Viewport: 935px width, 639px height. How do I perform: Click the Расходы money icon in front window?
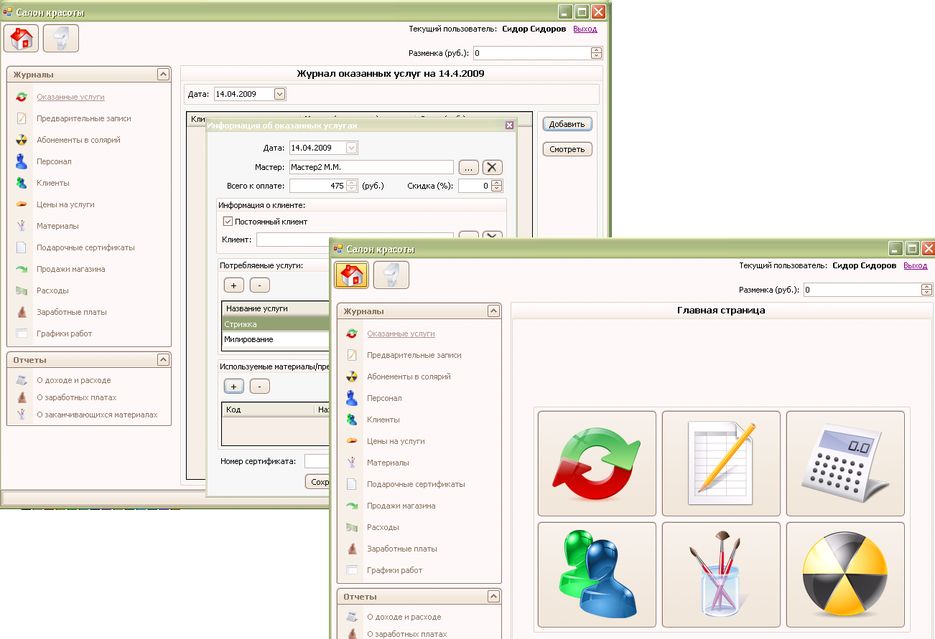tap(352, 527)
